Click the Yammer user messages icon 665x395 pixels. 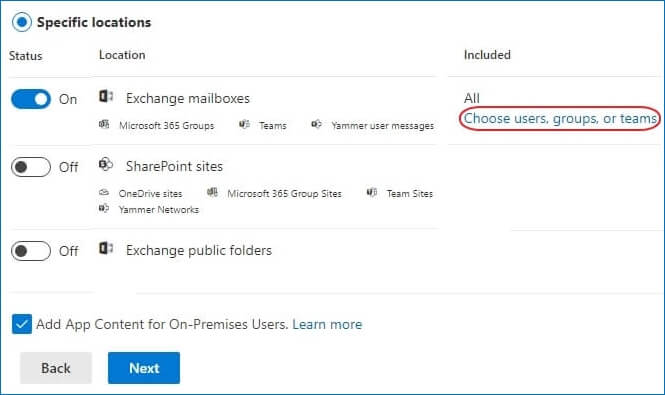click(x=316, y=124)
